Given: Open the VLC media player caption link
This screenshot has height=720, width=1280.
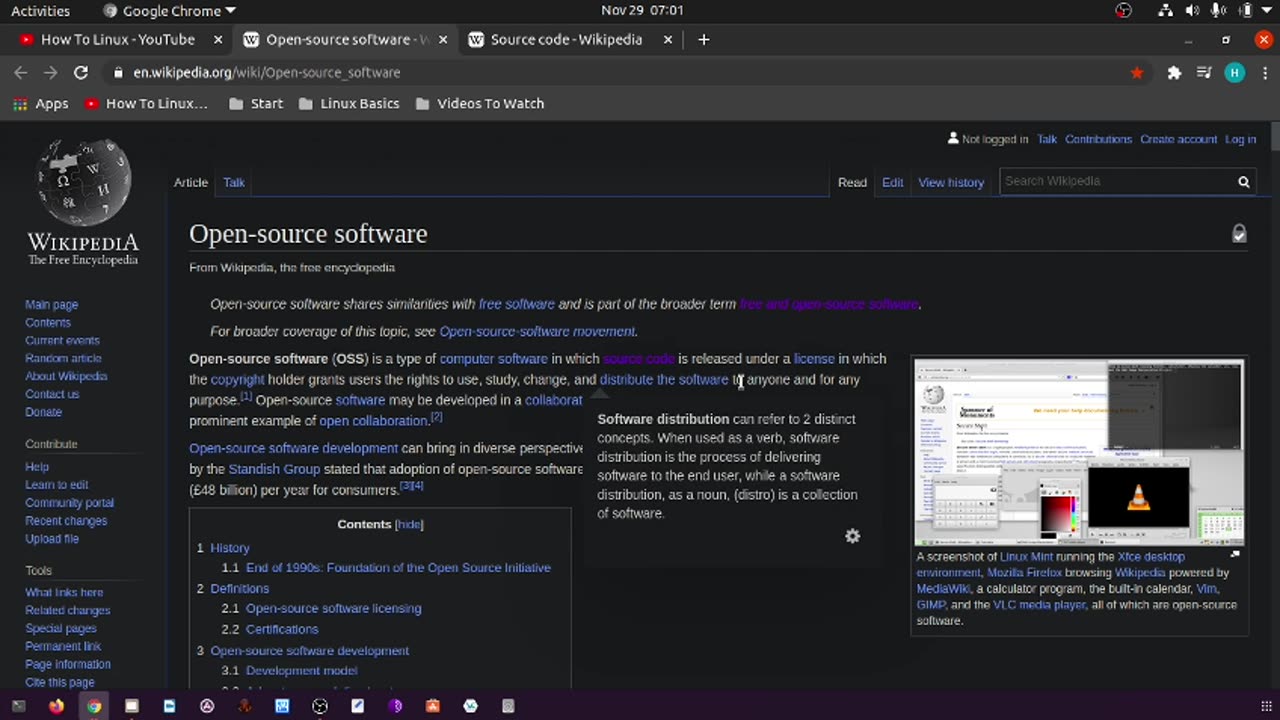Looking at the screenshot, I should (x=1038, y=605).
